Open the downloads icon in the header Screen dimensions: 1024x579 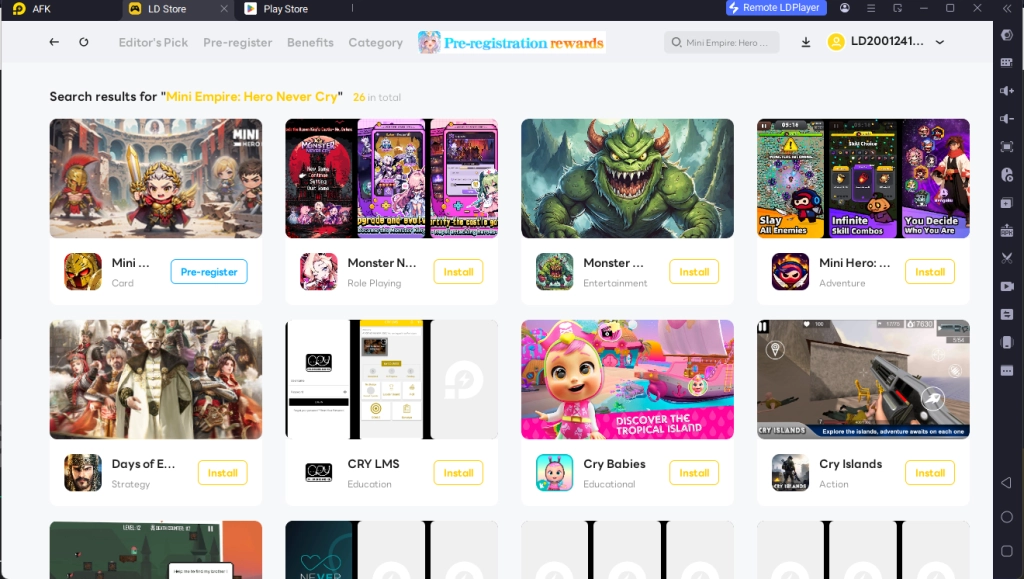806,42
